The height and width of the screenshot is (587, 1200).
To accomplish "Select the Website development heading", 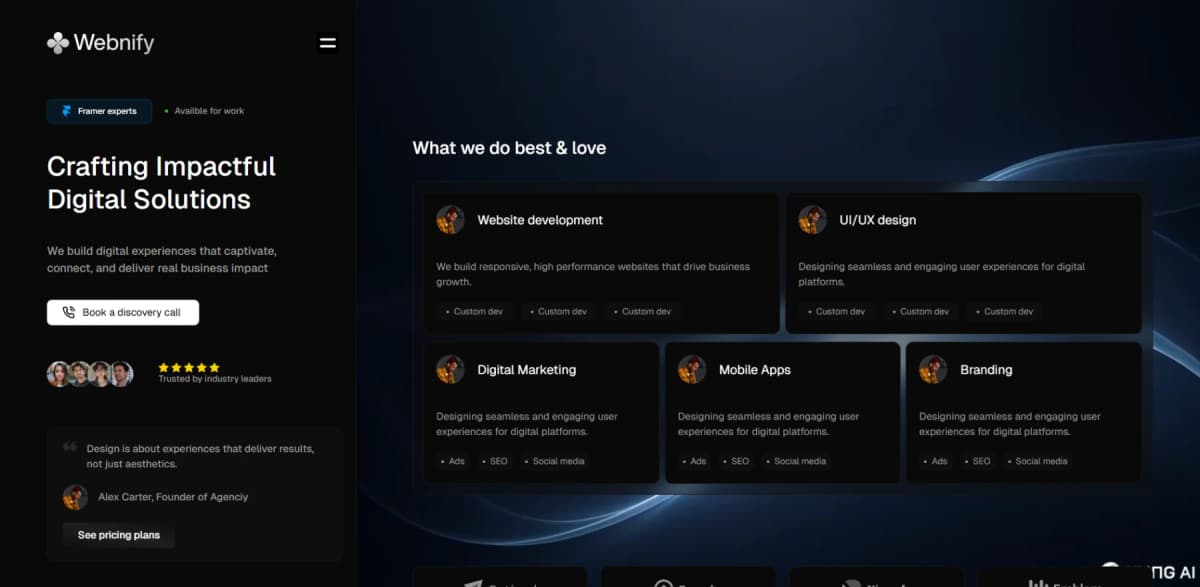I will click(x=540, y=220).
